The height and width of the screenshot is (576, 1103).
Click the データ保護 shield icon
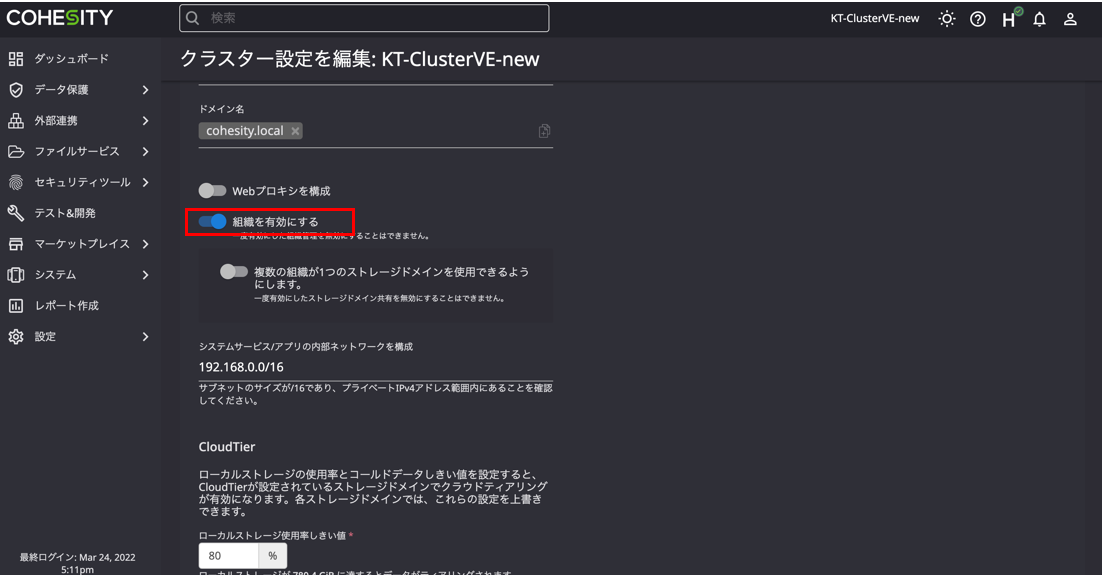click(15, 89)
